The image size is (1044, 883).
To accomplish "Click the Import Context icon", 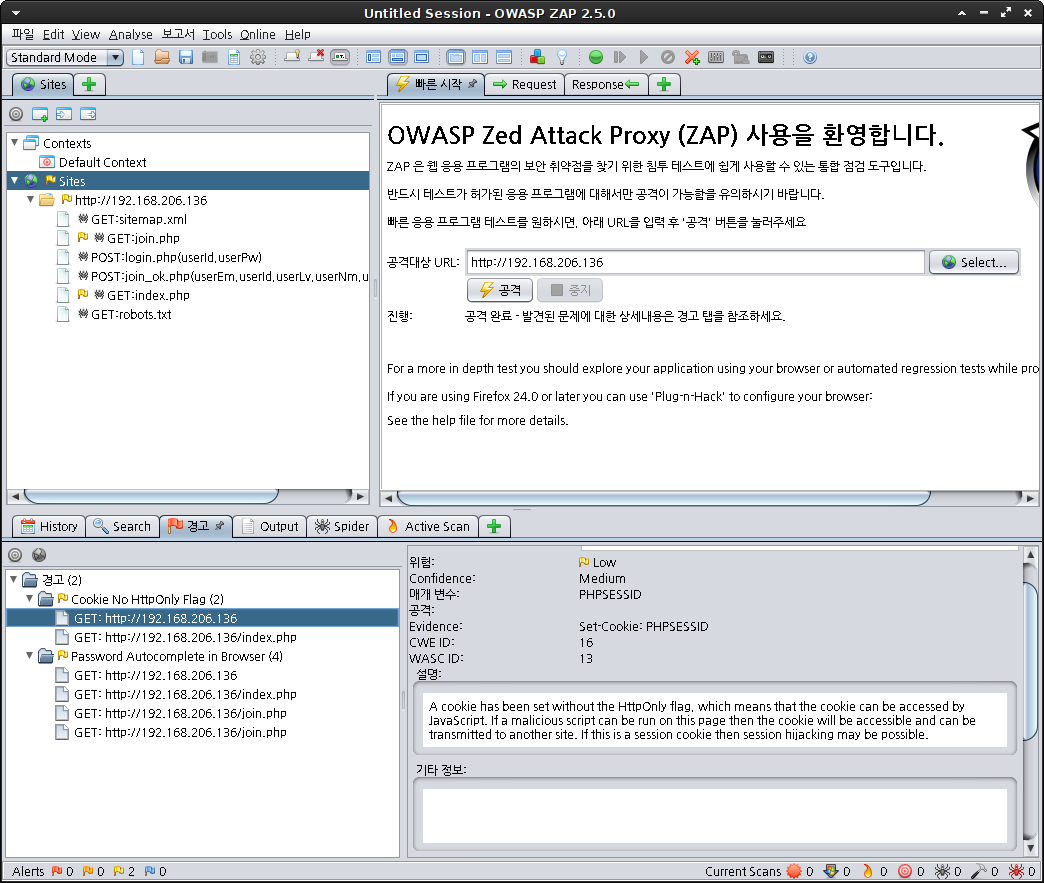I will pos(64,114).
